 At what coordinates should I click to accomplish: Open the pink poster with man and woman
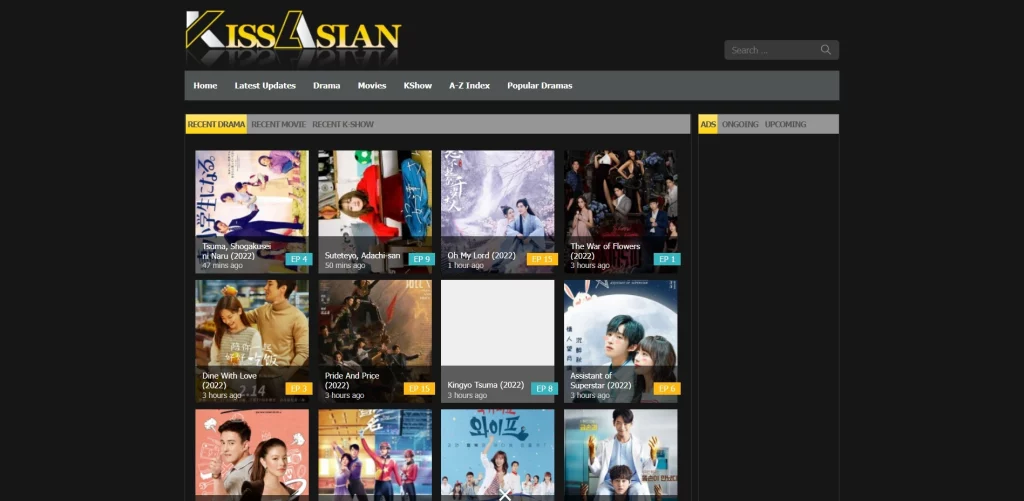252,455
